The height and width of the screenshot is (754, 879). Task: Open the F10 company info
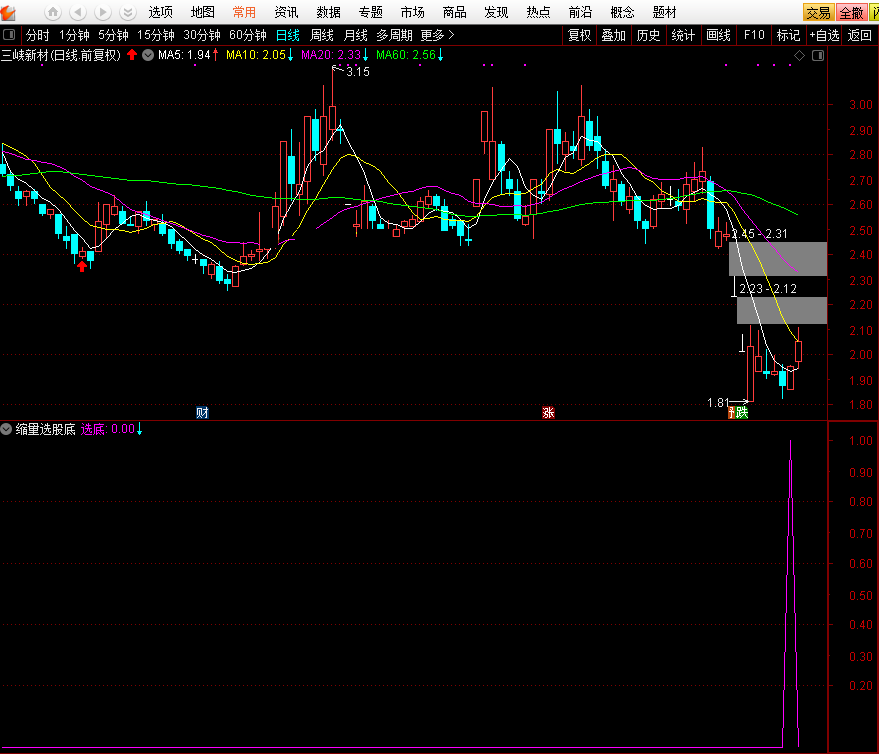754,35
